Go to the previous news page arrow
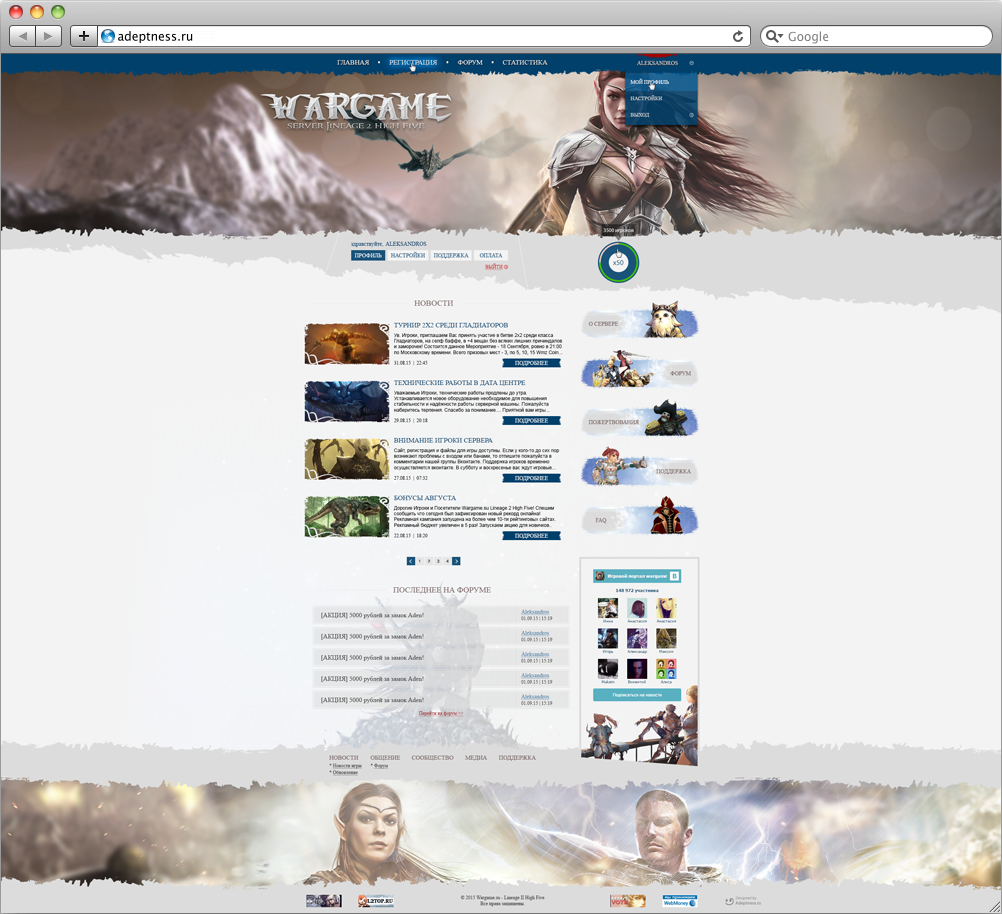 (x=411, y=561)
